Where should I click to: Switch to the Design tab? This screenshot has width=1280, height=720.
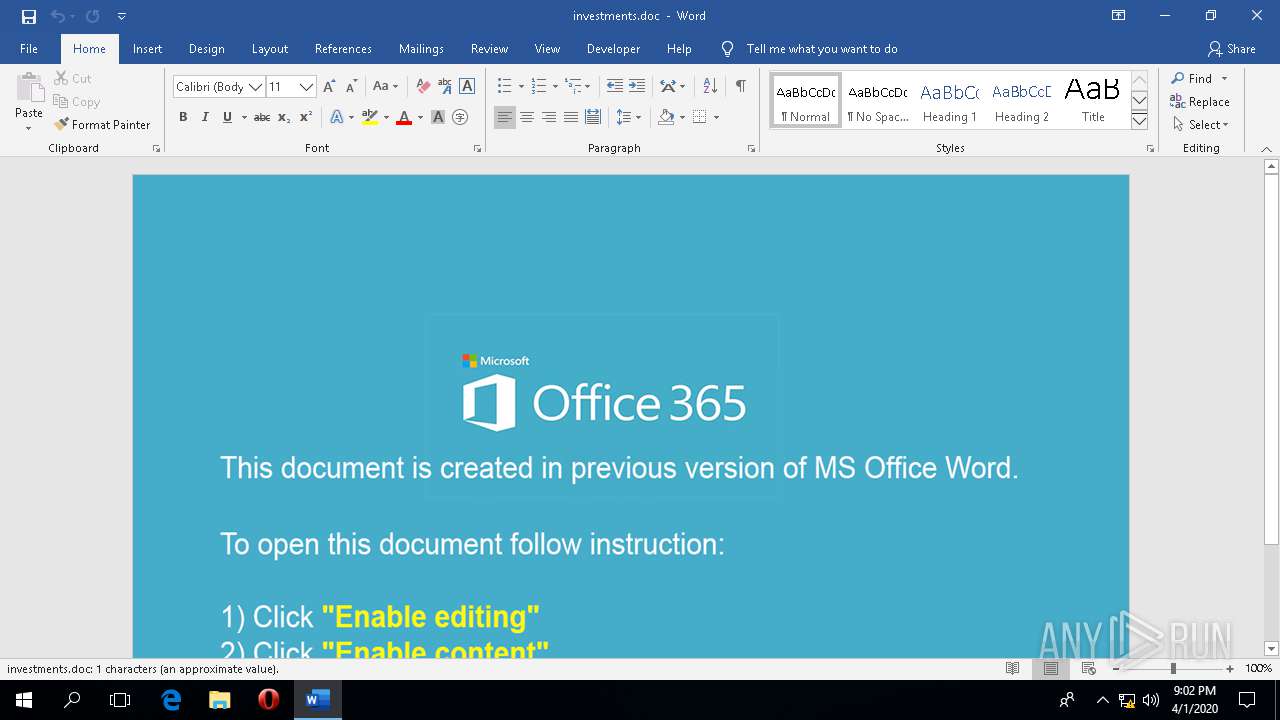206,49
